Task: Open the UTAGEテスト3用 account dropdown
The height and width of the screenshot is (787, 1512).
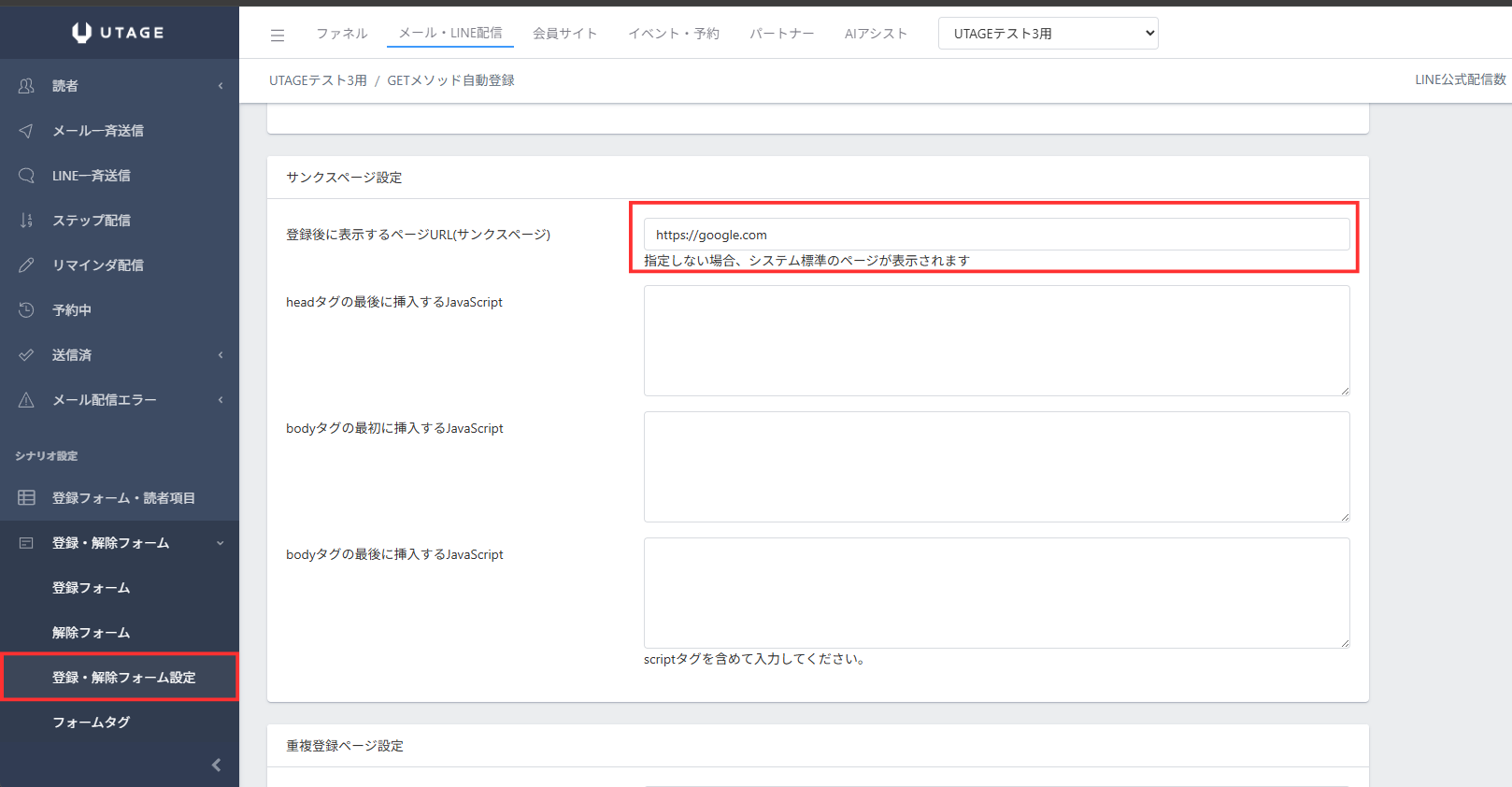Action: [1048, 34]
